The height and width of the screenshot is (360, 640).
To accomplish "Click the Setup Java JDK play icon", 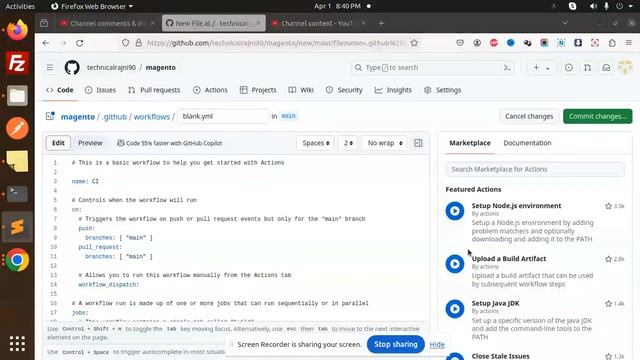I will (455, 309).
